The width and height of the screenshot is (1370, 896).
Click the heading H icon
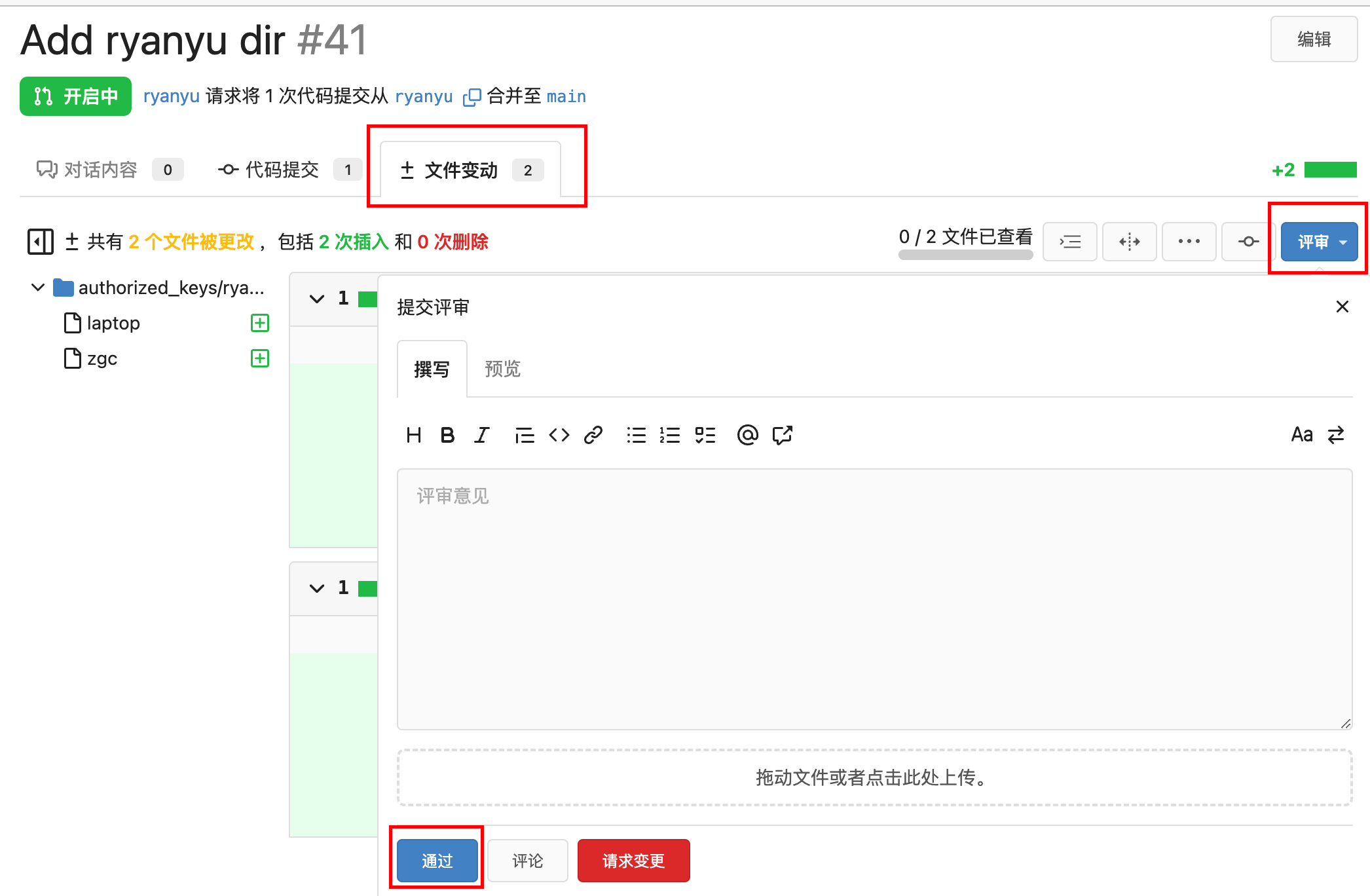(413, 435)
